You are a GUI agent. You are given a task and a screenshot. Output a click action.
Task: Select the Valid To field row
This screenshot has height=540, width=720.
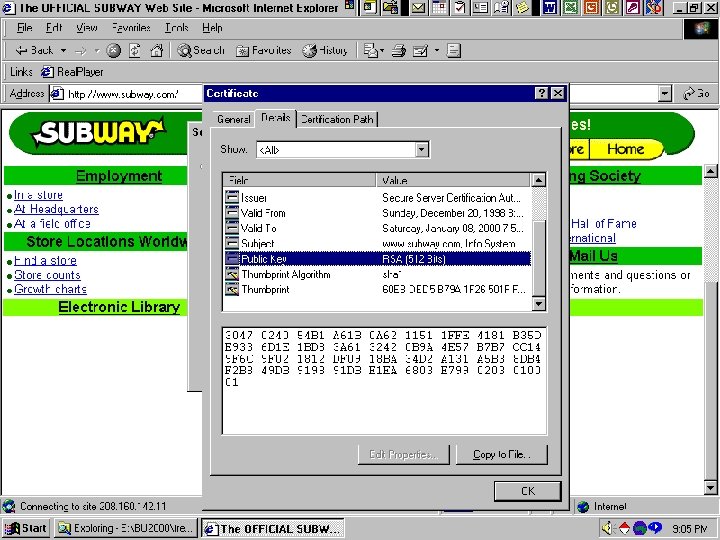coord(377,228)
